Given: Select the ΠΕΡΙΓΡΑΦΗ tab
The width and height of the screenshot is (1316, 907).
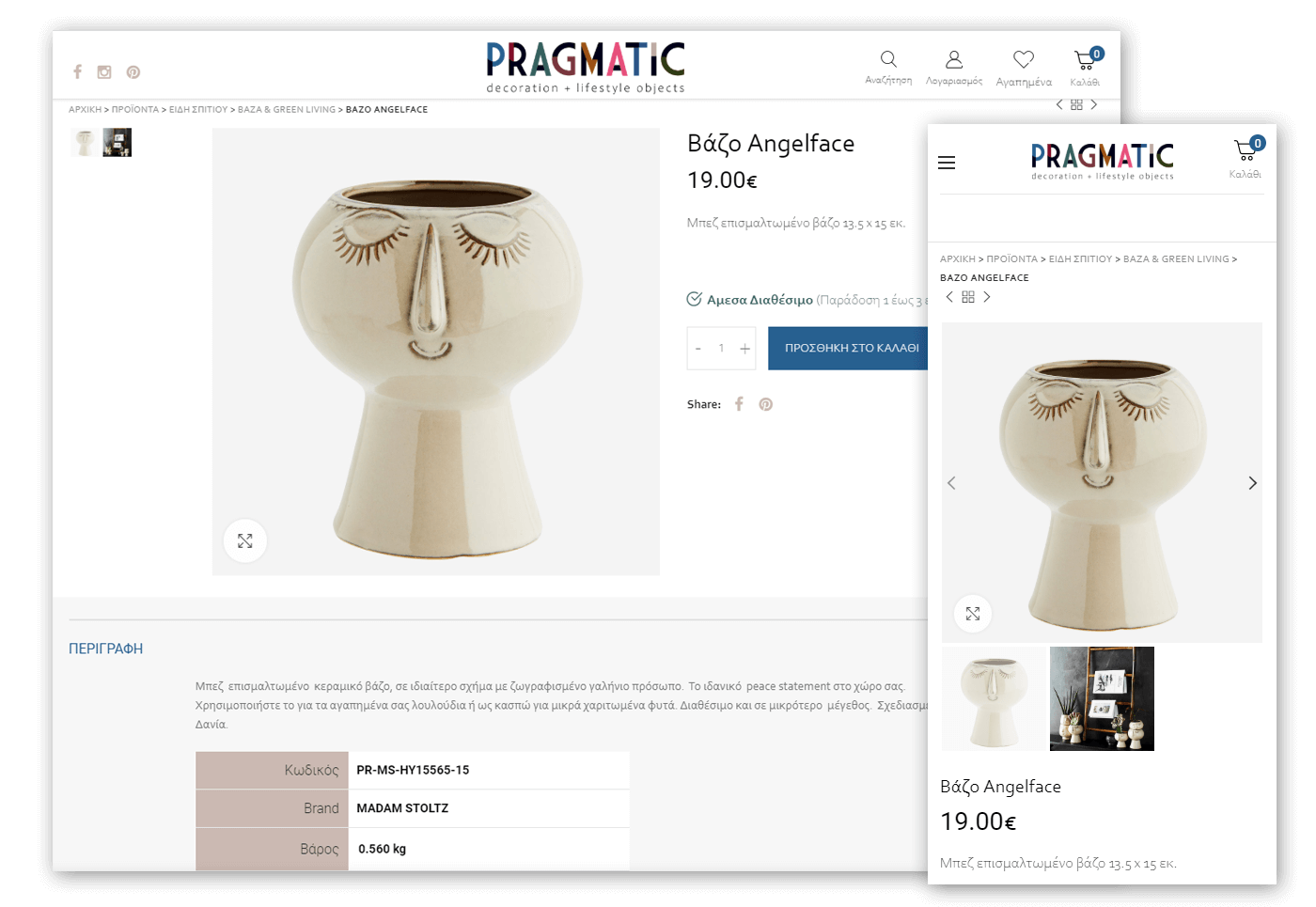Looking at the screenshot, I should 106,649.
